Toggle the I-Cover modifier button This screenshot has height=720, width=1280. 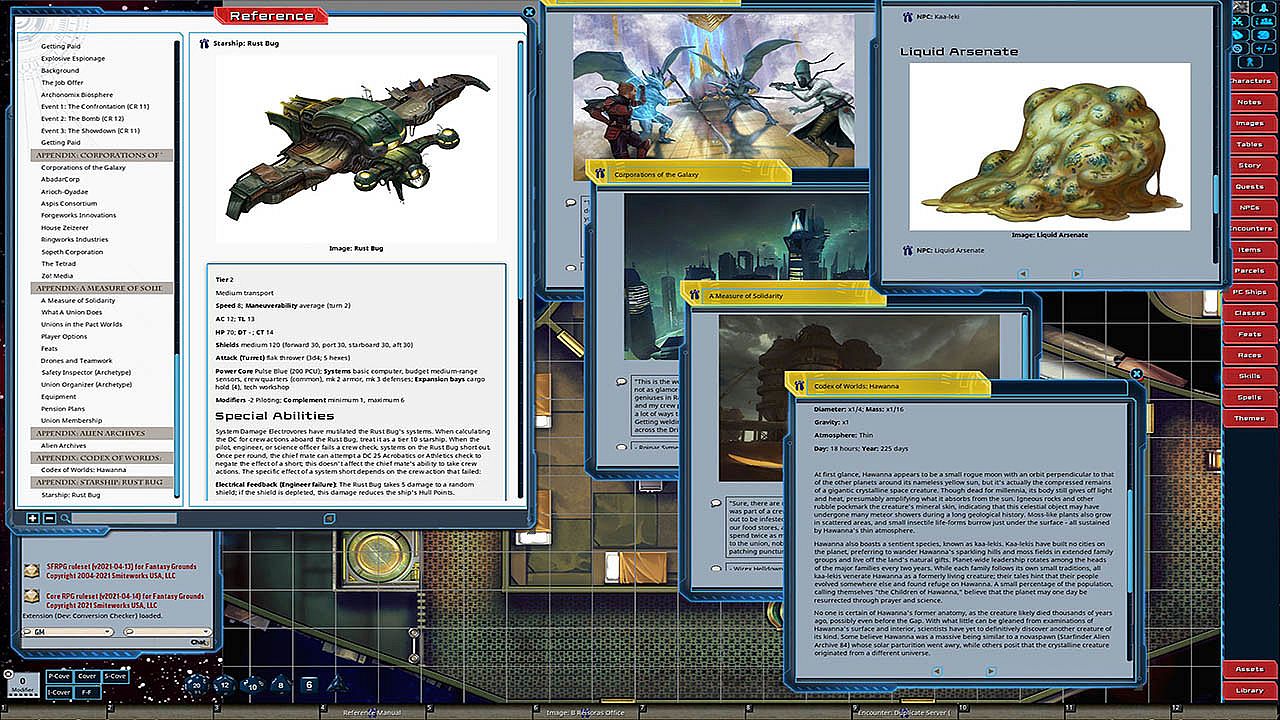60,691
